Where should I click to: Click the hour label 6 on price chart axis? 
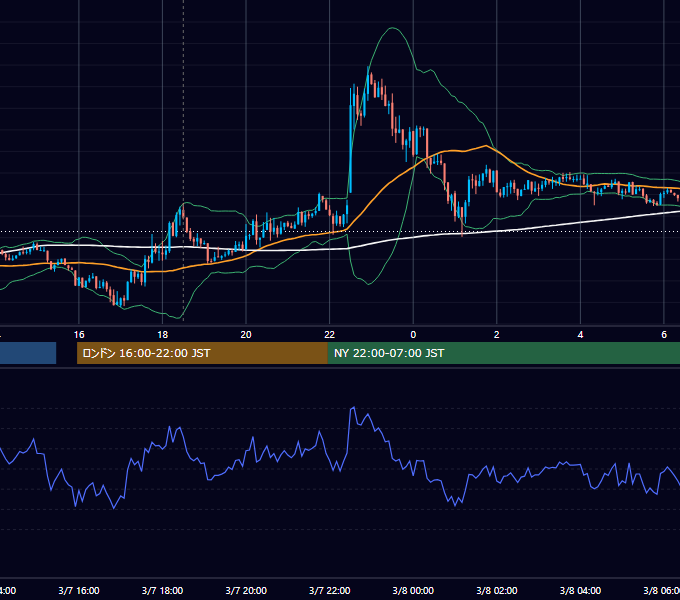pos(664,335)
